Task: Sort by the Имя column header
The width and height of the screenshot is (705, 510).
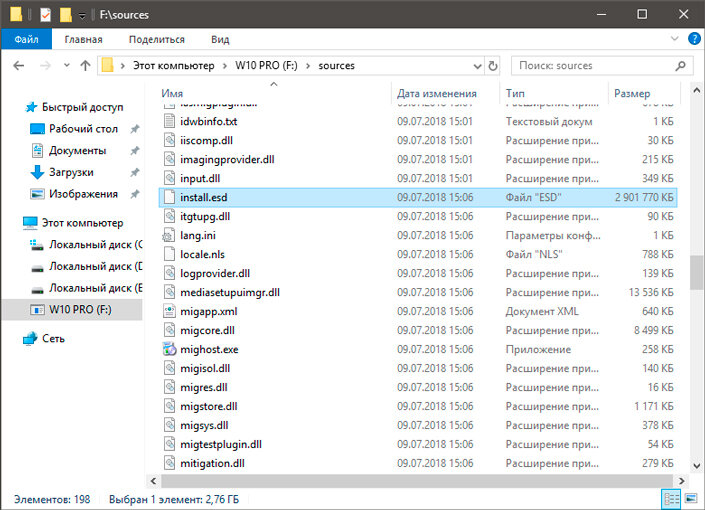Action: tap(172, 94)
